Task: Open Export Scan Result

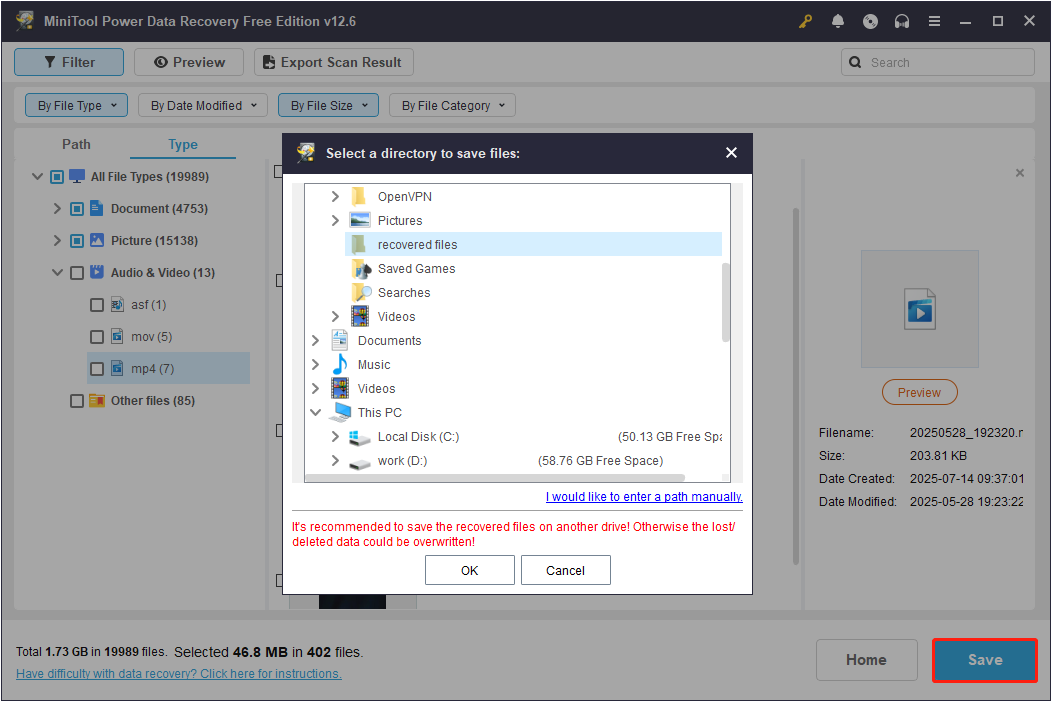Action: pyautogui.click(x=333, y=62)
